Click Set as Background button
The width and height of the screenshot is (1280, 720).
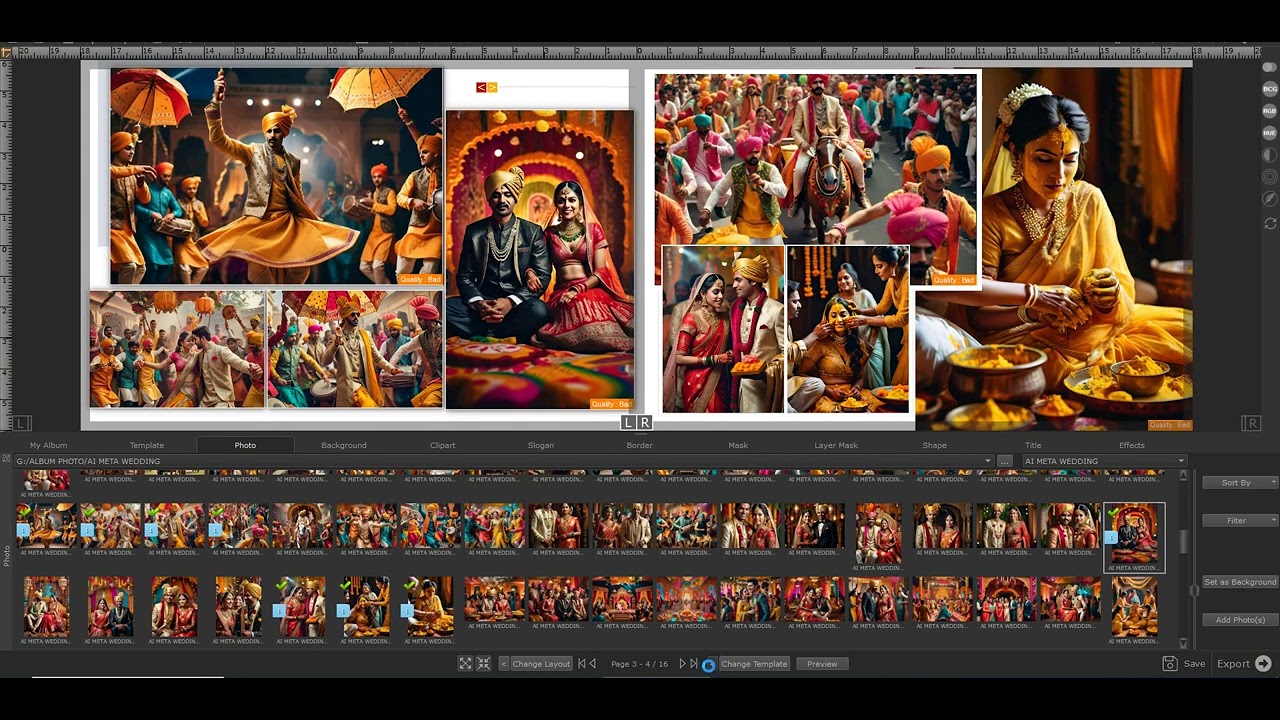pos(1240,582)
